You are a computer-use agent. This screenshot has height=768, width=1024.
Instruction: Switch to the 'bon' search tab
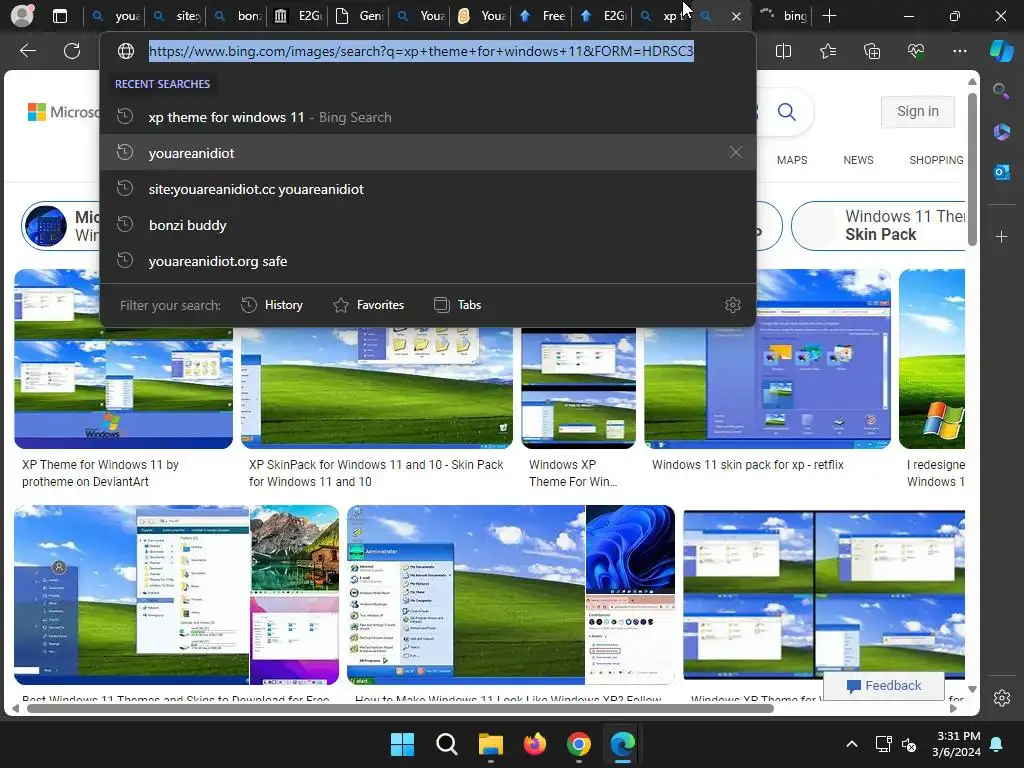[x=238, y=16]
